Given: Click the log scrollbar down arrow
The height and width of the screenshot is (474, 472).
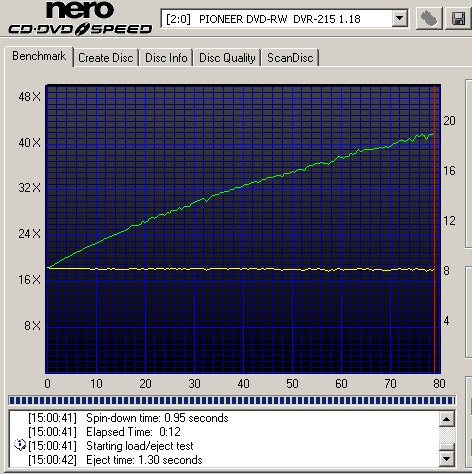Looking at the screenshot, I should click(x=447, y=459).
